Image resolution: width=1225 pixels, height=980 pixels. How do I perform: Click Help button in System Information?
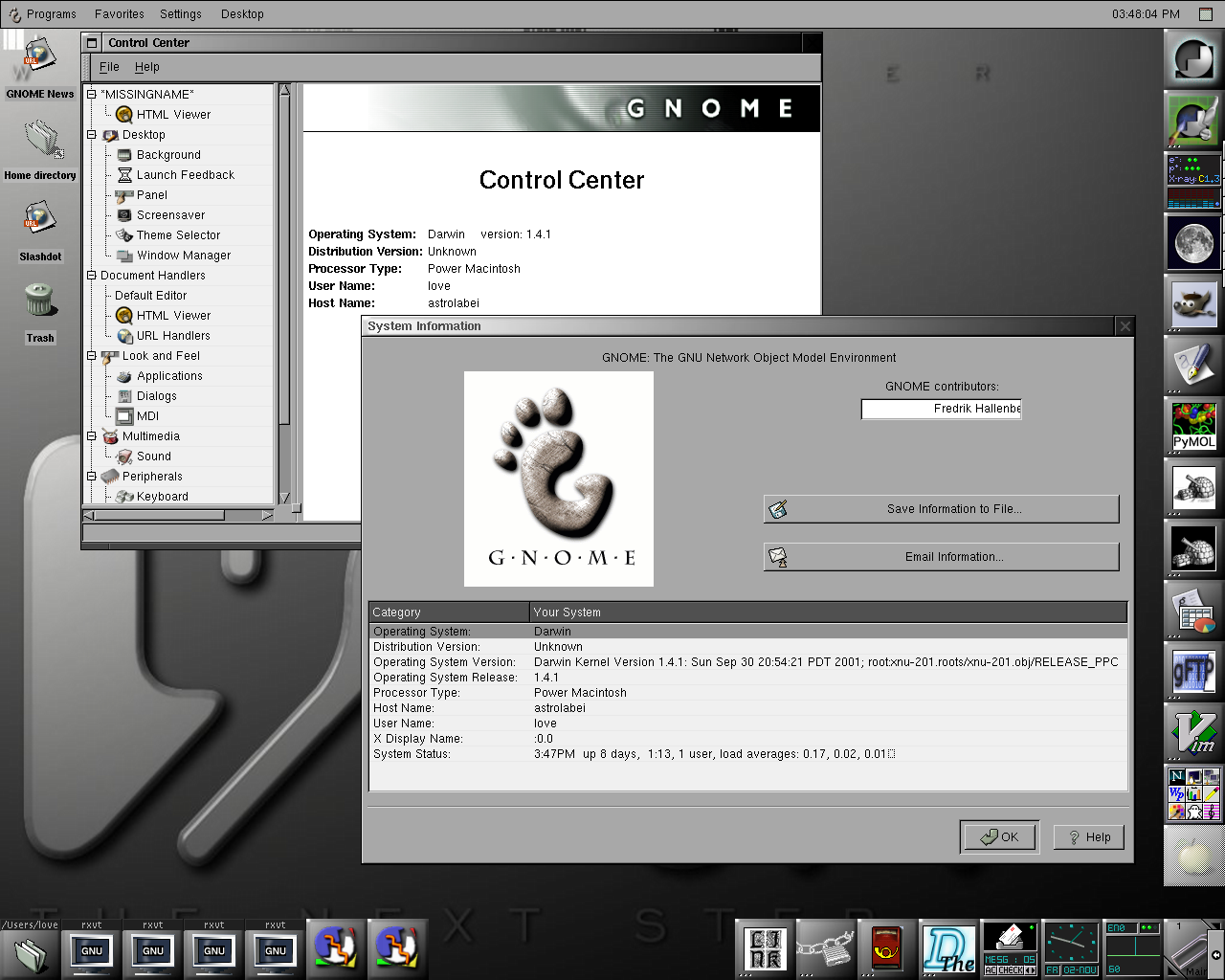click(x=1089, y=837)
